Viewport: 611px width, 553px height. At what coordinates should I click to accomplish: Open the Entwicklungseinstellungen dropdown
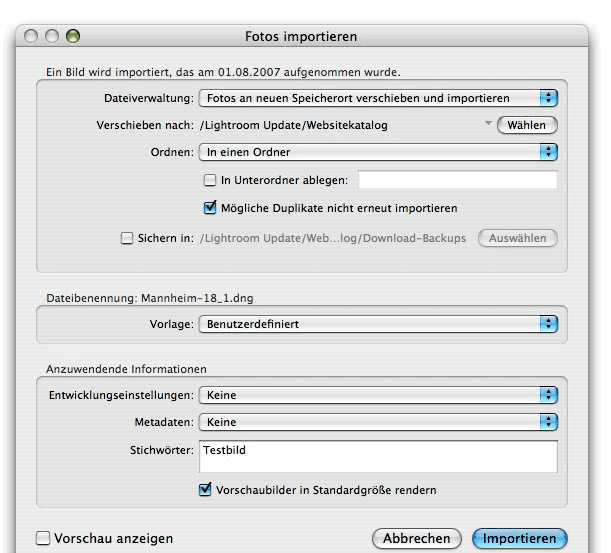tap(378, 395)
